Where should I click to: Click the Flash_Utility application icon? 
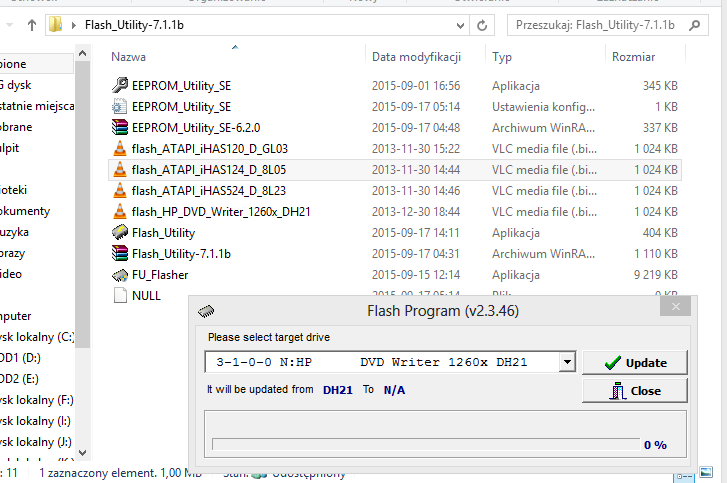point(120,233)
